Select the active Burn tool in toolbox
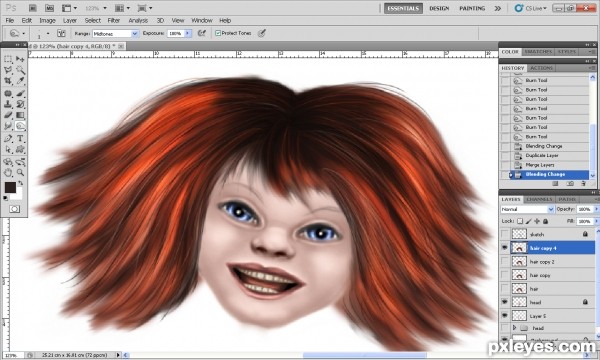 (x=20, y=126)
